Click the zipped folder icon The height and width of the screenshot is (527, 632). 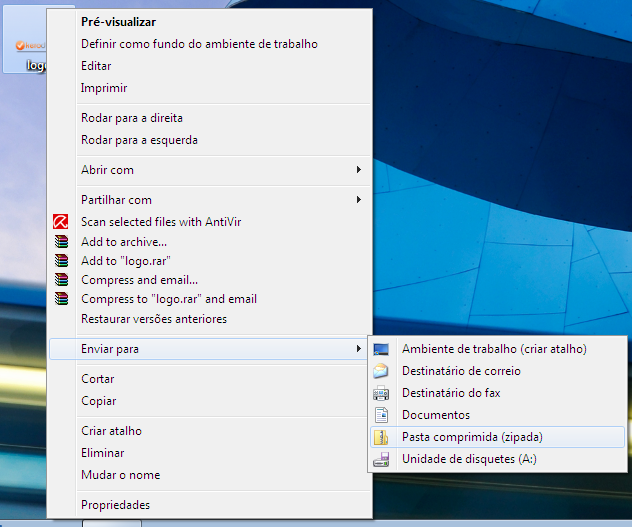381,437
